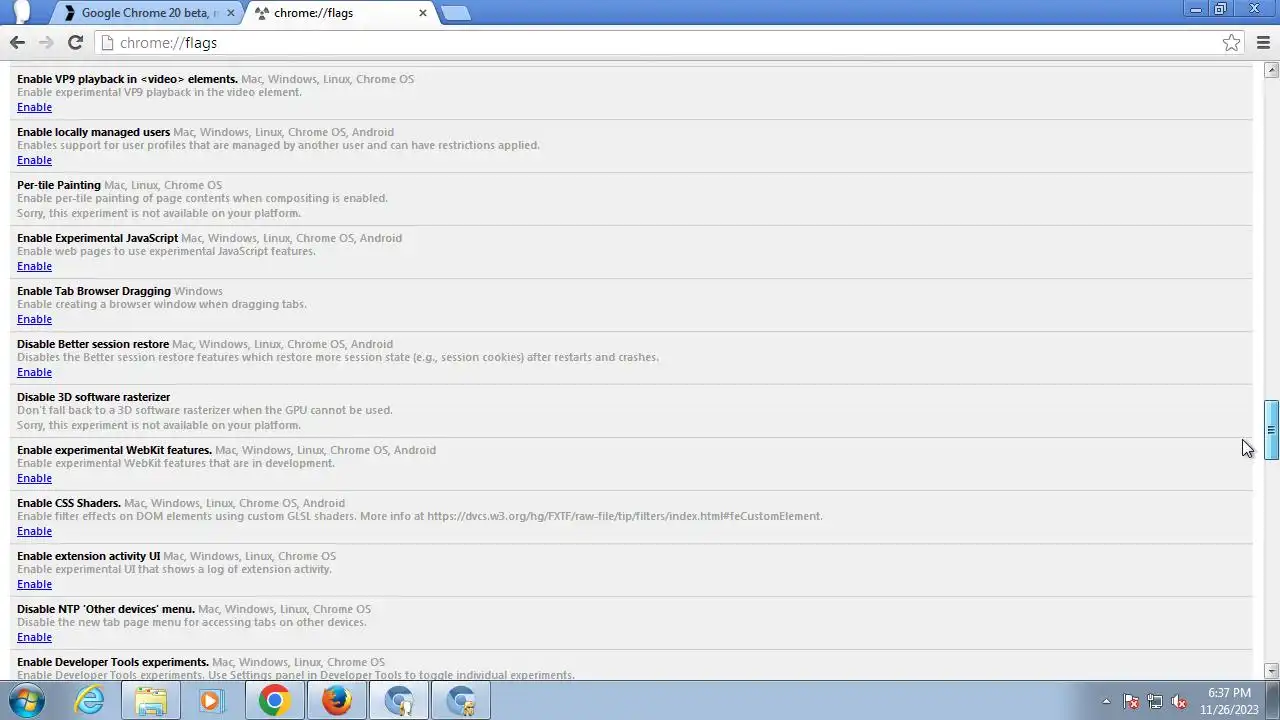Enable experimental WebKit features flag

click(34, 478)
